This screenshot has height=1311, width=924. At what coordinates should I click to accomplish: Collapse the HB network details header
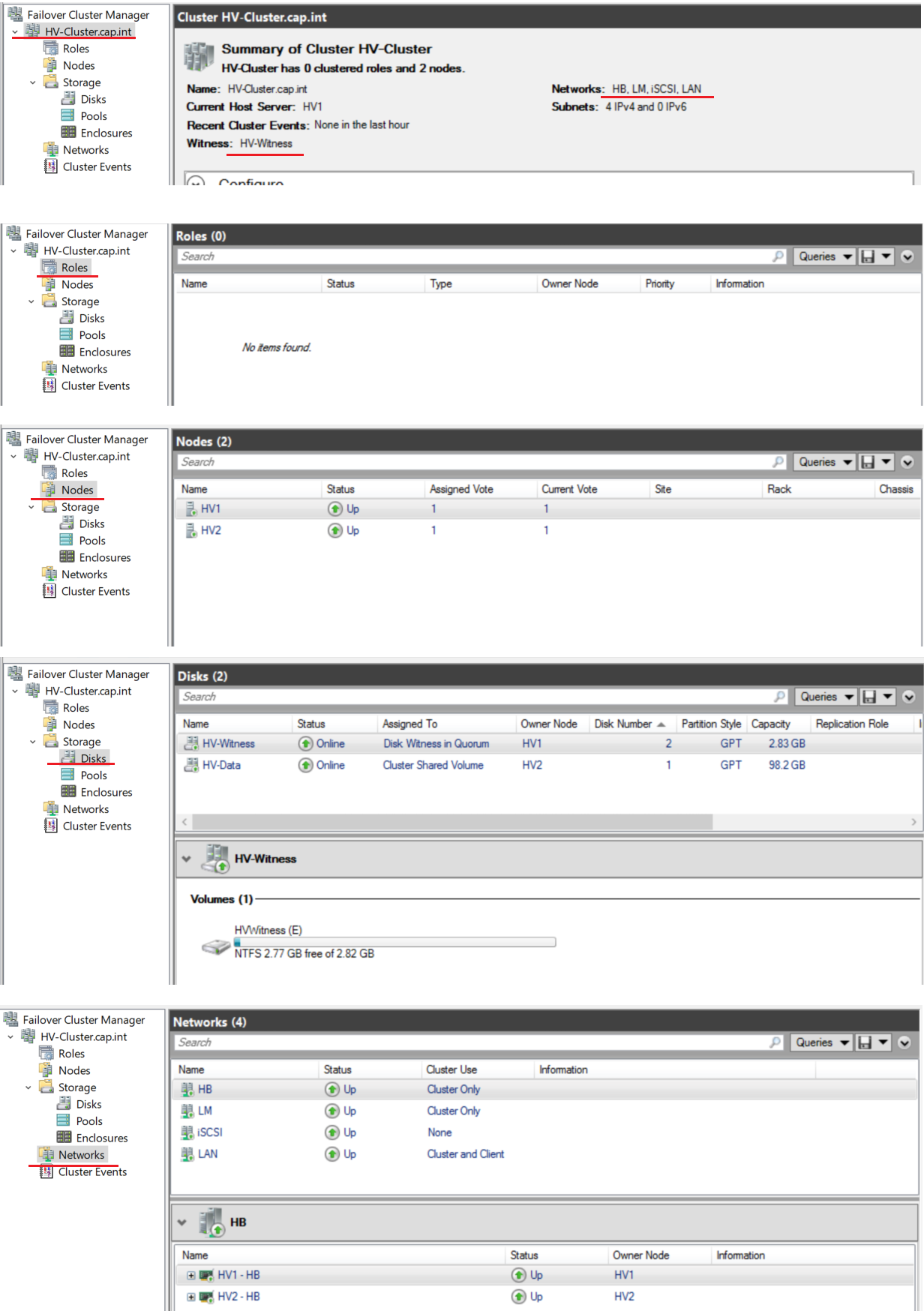[x=181, y=1222]
